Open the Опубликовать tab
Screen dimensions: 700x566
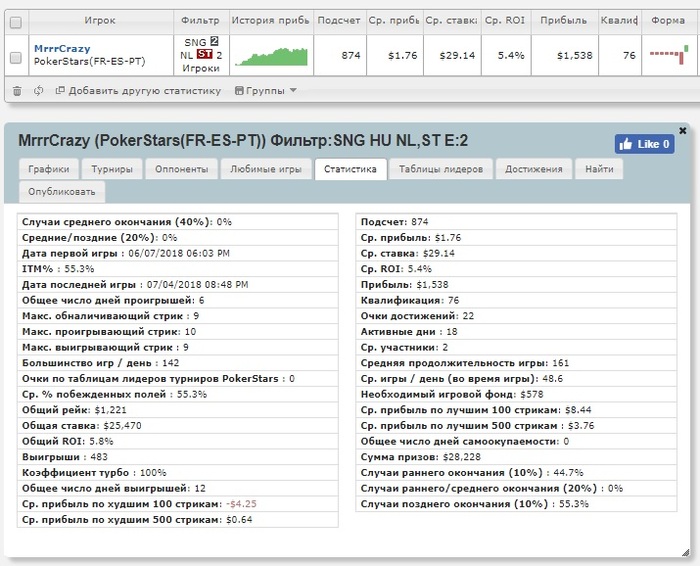[x=62, y=192]
